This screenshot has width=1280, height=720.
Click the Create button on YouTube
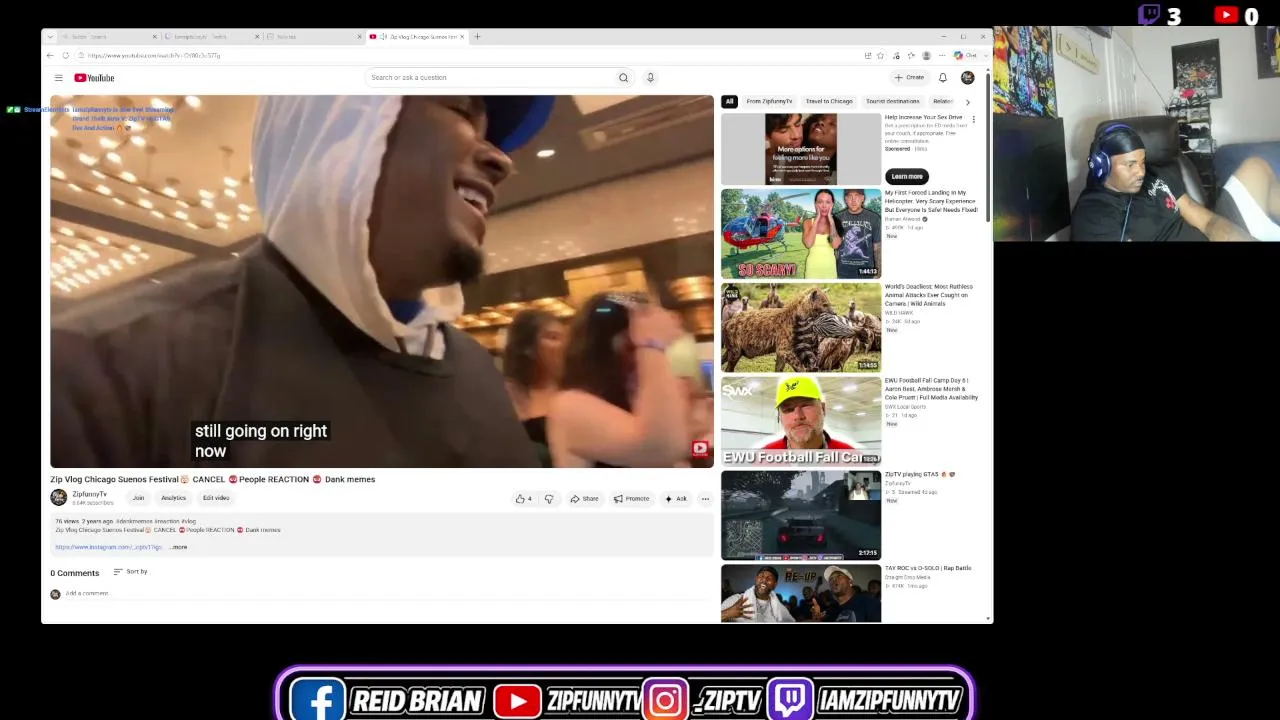tap(910, 78)
